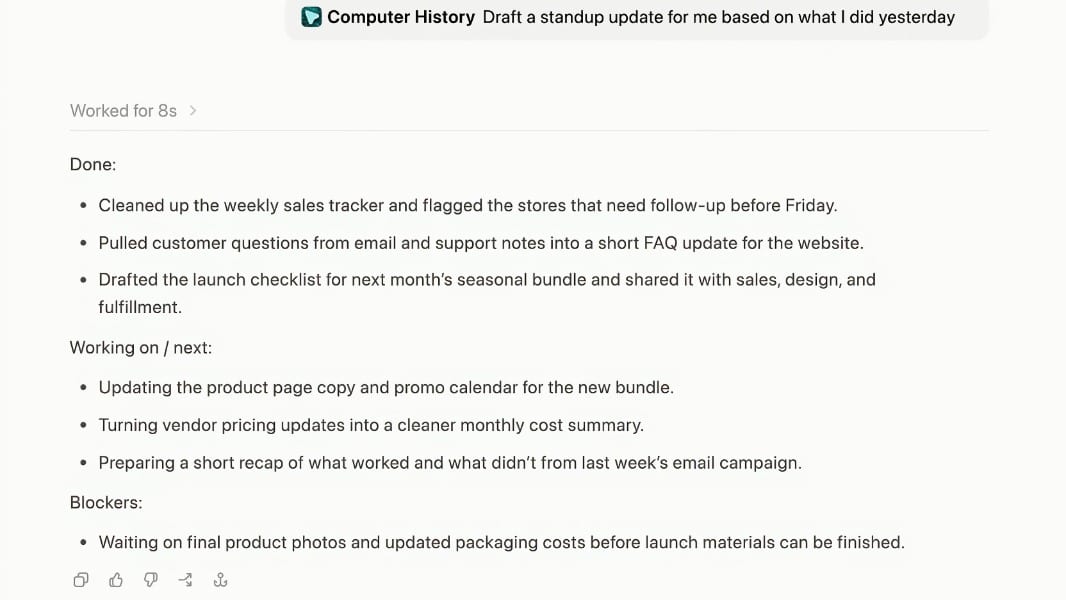Open the Worked for 8s details

pyautogui.click(x=123, y=111)
